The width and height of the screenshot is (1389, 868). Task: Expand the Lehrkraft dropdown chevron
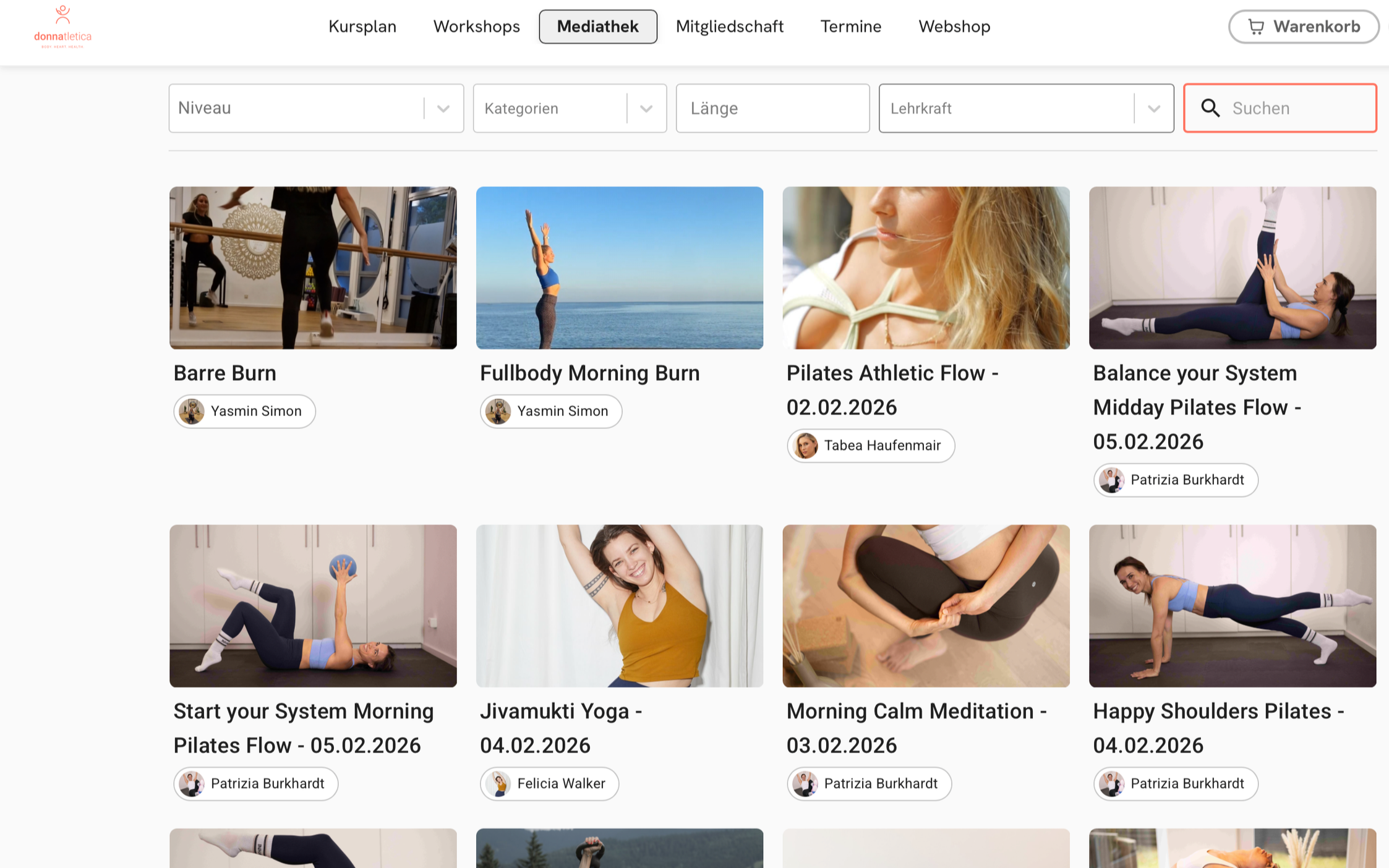point(1153,109)
